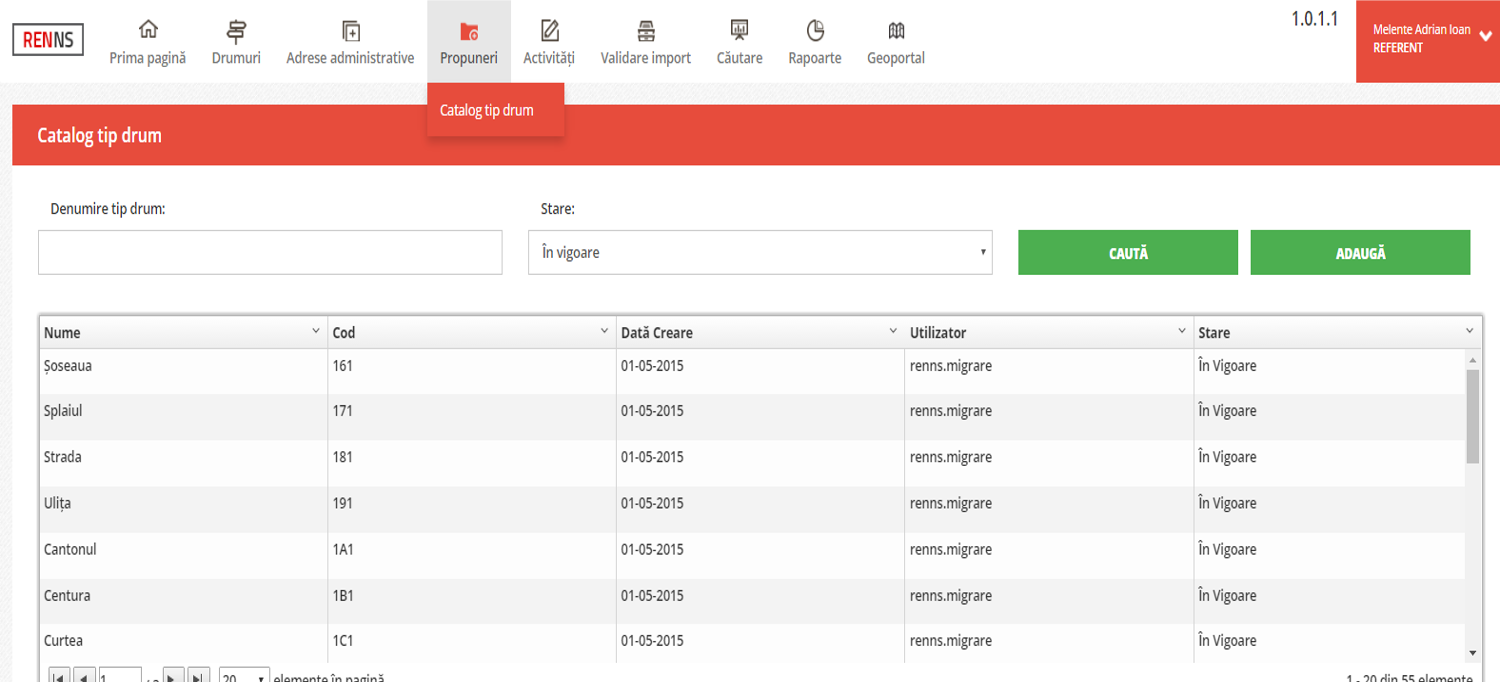
Task: Click the Adrese administrative icon
Action: pyautogui.click(x=350, y=30)
